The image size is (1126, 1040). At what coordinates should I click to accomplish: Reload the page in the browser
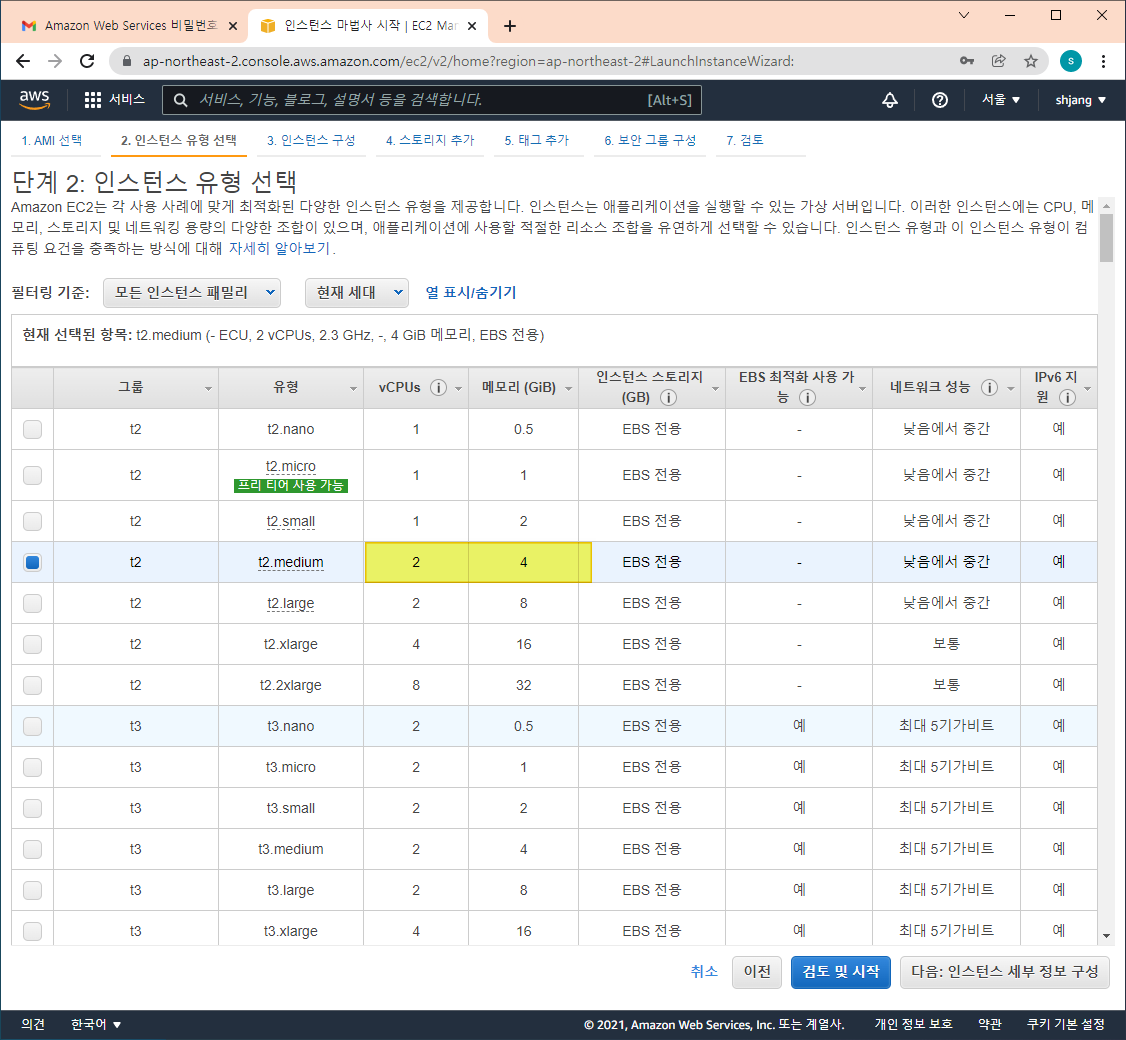click(x=87, y=61)
